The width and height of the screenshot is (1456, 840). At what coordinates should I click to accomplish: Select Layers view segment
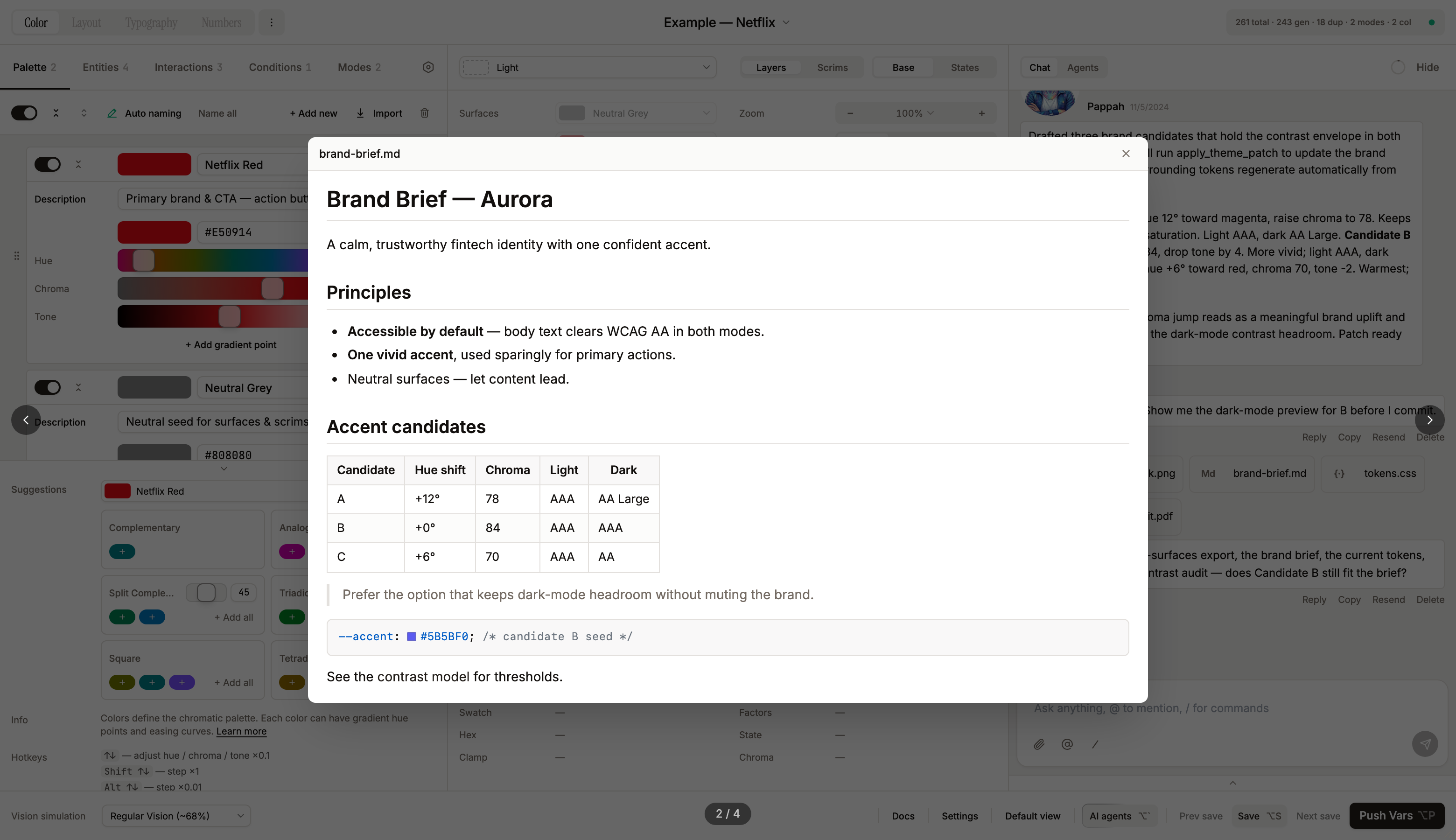click(x=770, y=68)
